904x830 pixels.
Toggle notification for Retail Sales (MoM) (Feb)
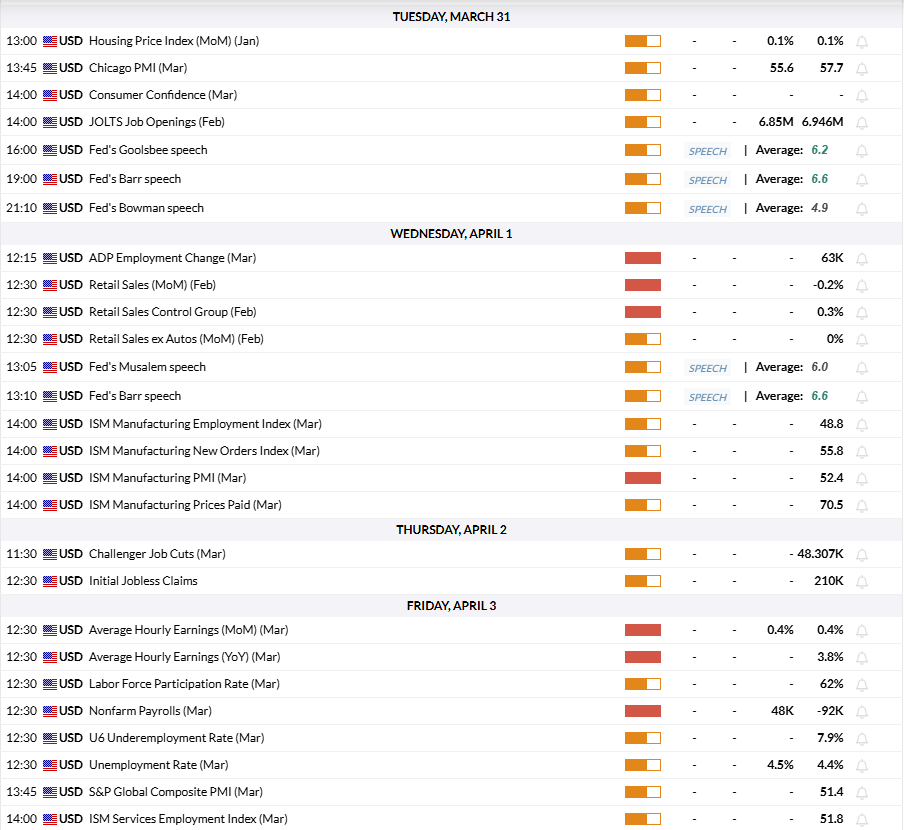[861, 286]
